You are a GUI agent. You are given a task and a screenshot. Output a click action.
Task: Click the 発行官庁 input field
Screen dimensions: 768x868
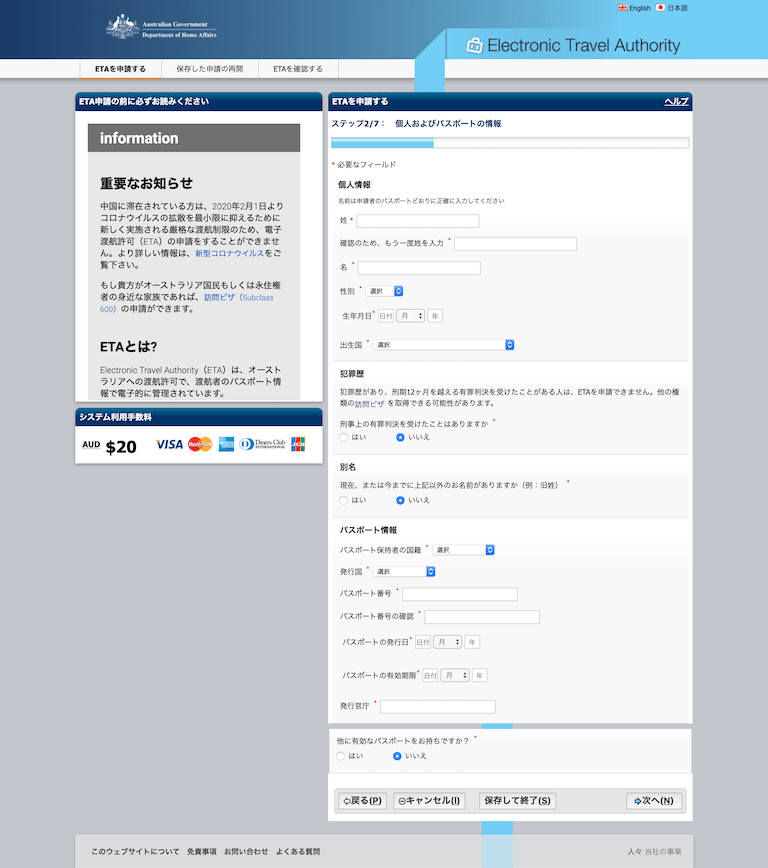[438, 707]
